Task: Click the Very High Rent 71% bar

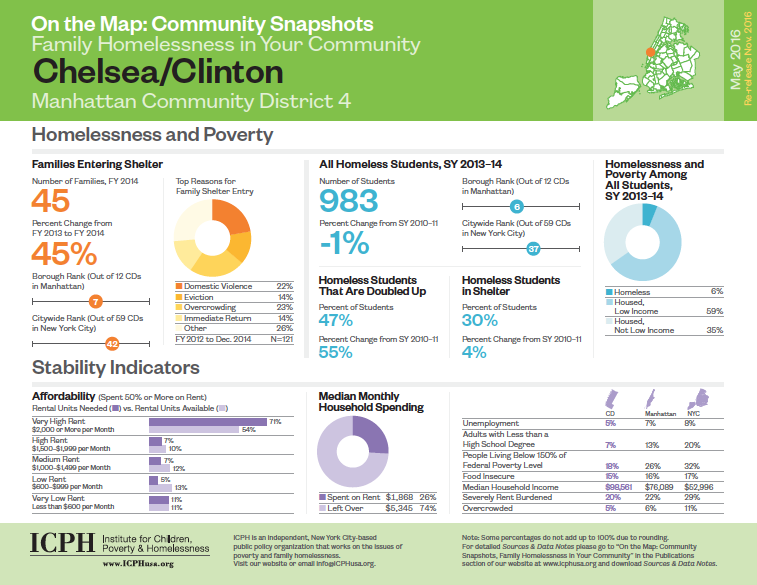Action: pos(207,422)
